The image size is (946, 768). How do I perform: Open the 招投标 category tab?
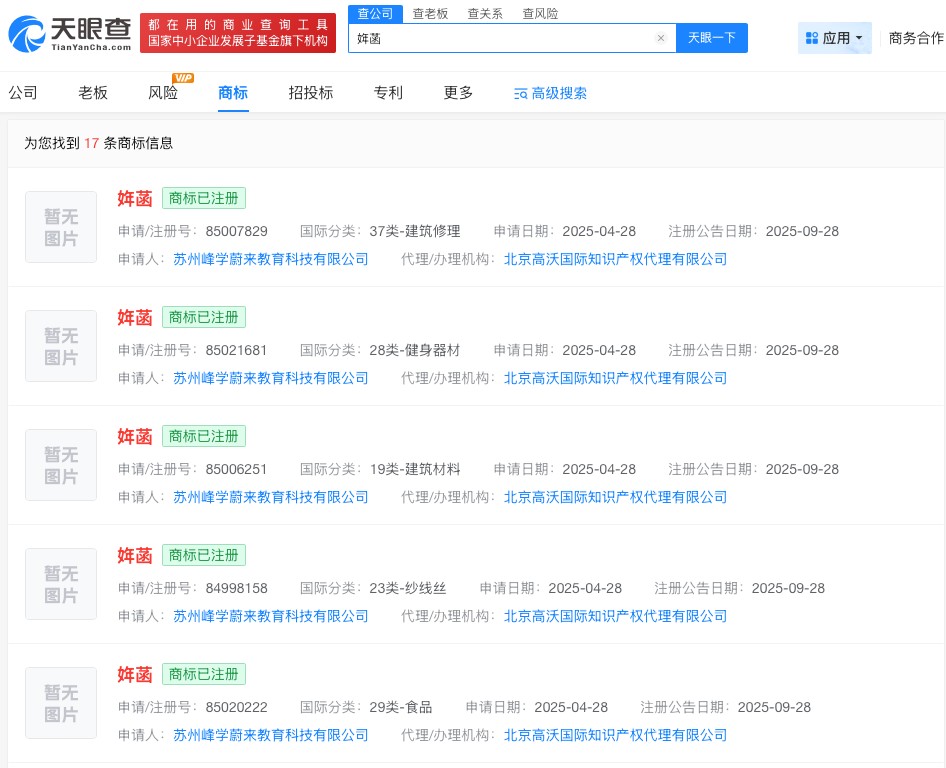(311, 92)
